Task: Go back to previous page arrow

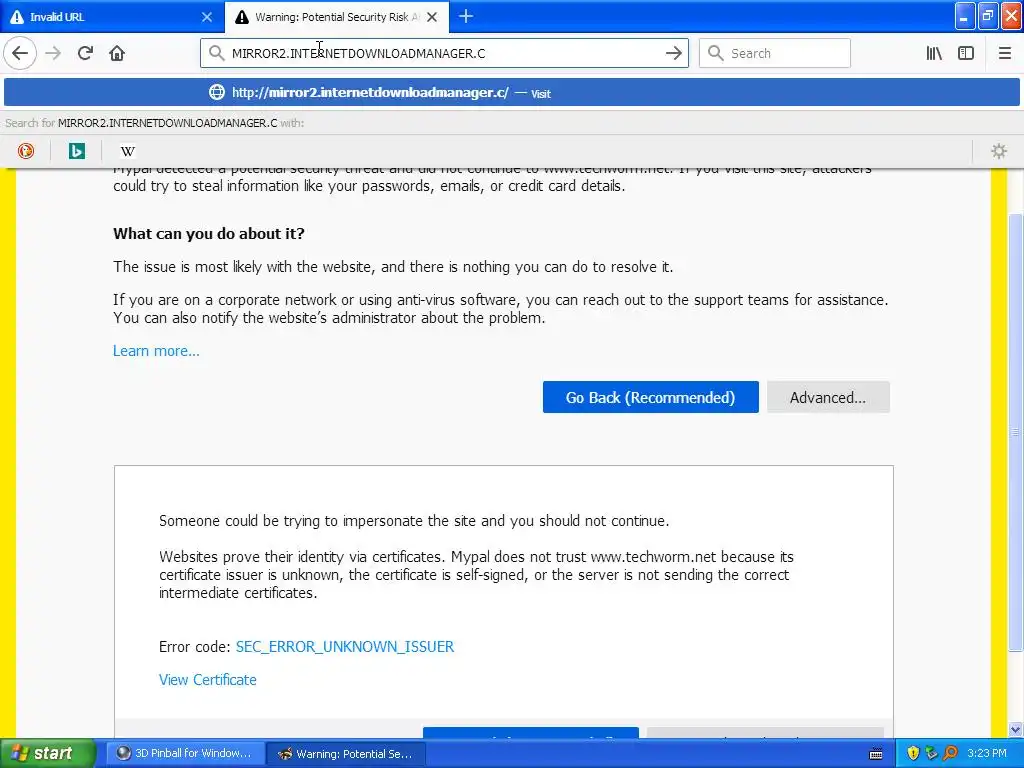Action: click(20, 53)
